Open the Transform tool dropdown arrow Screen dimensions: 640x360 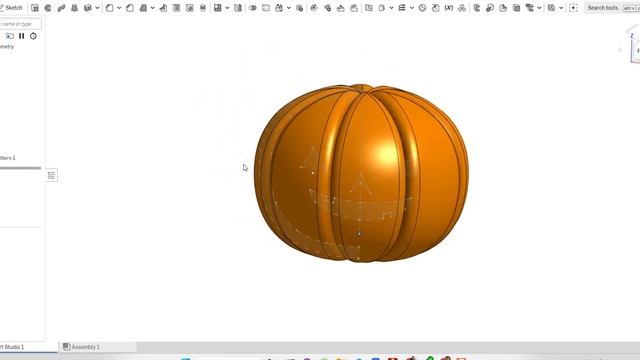pyautogui.click(x=289, y=8)
